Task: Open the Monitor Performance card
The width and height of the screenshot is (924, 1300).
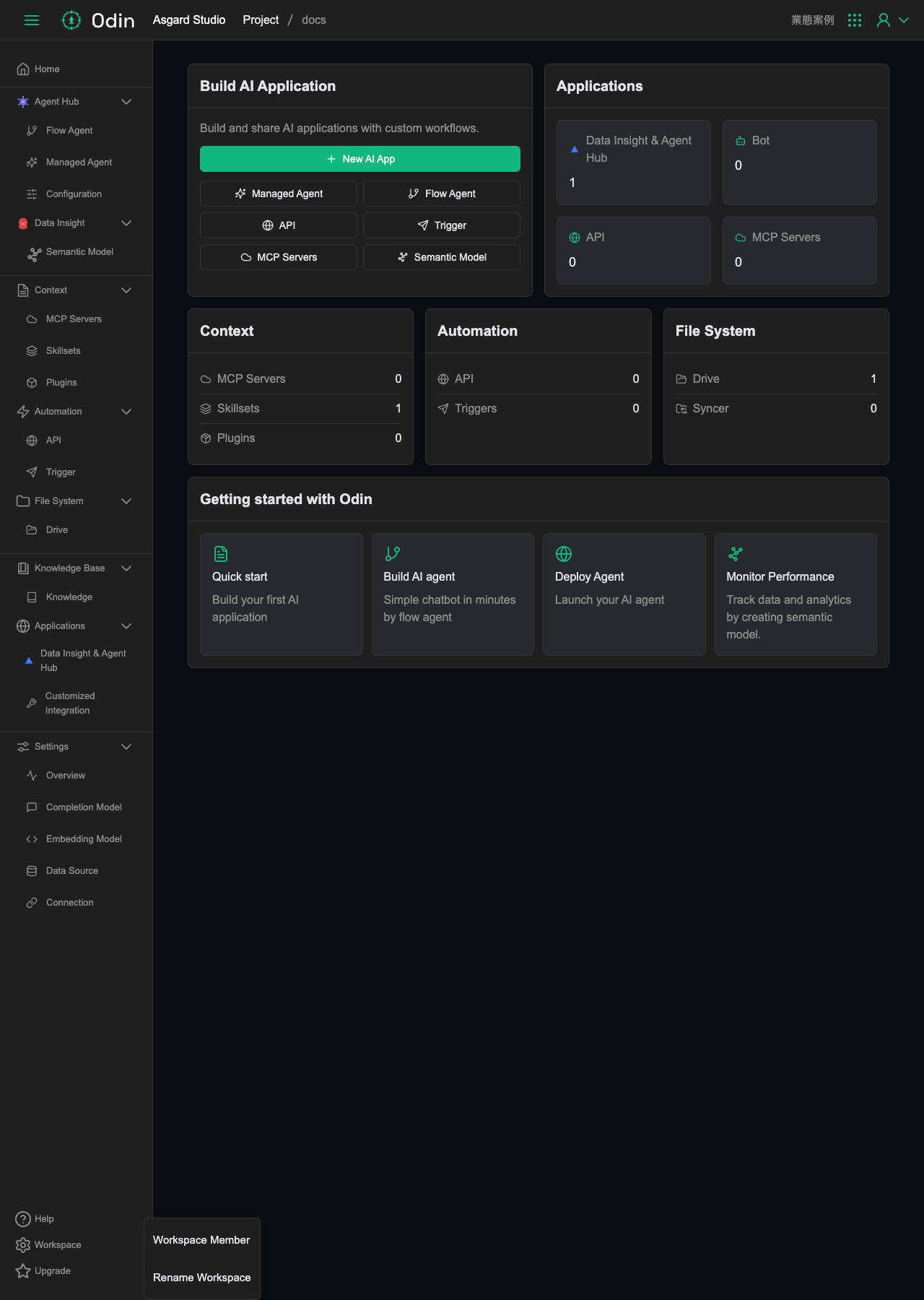Action: tap(796, 594)
